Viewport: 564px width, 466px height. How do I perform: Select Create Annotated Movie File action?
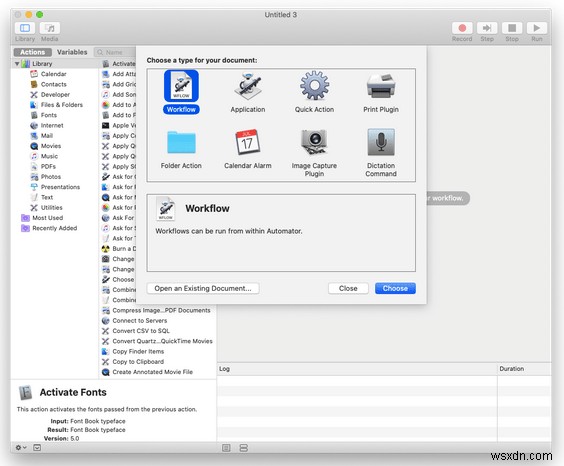(x=153, y=372)
